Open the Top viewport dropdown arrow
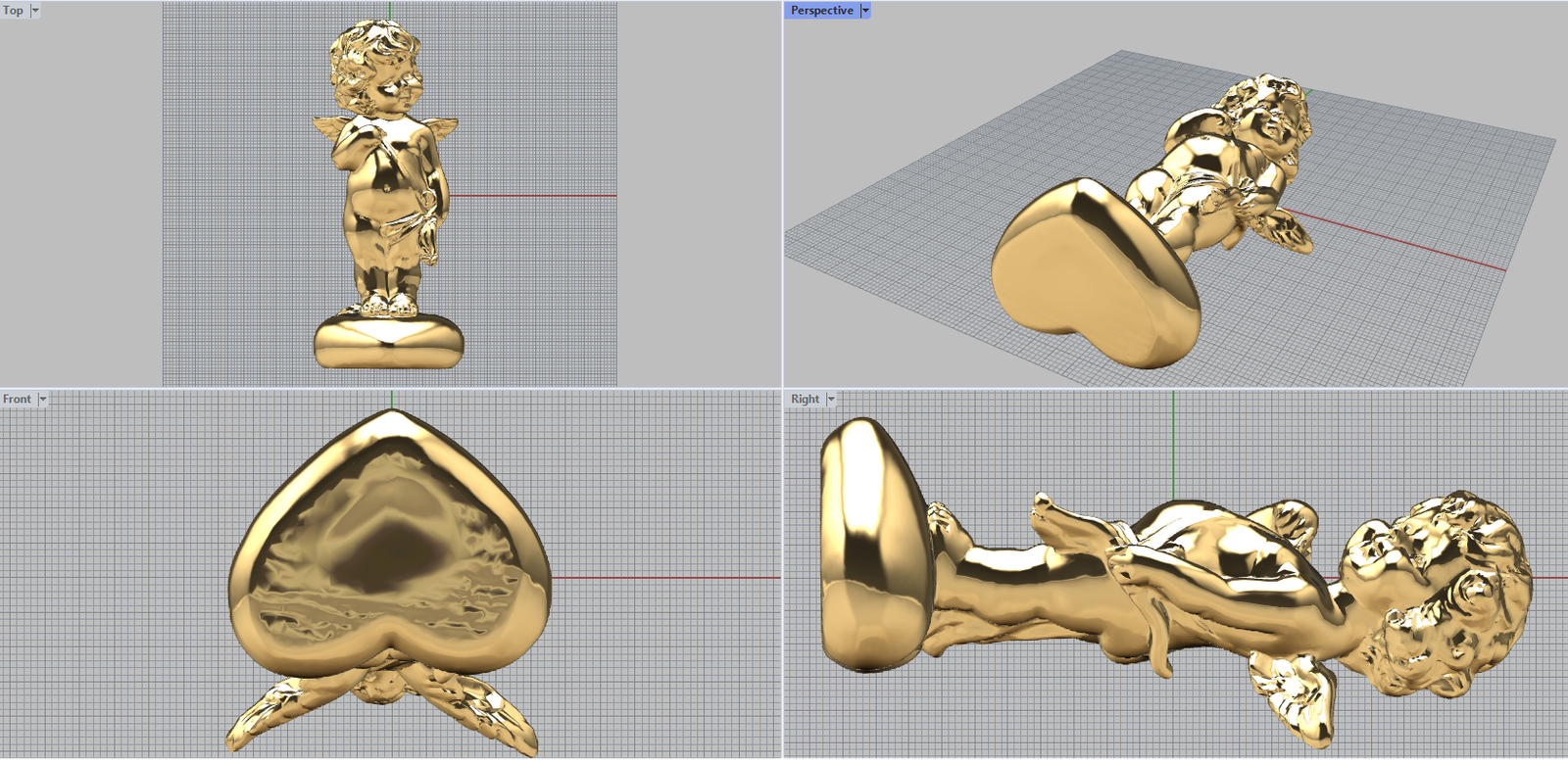The height and width of the screenshot is (764, 1568). tap(35, 11)
